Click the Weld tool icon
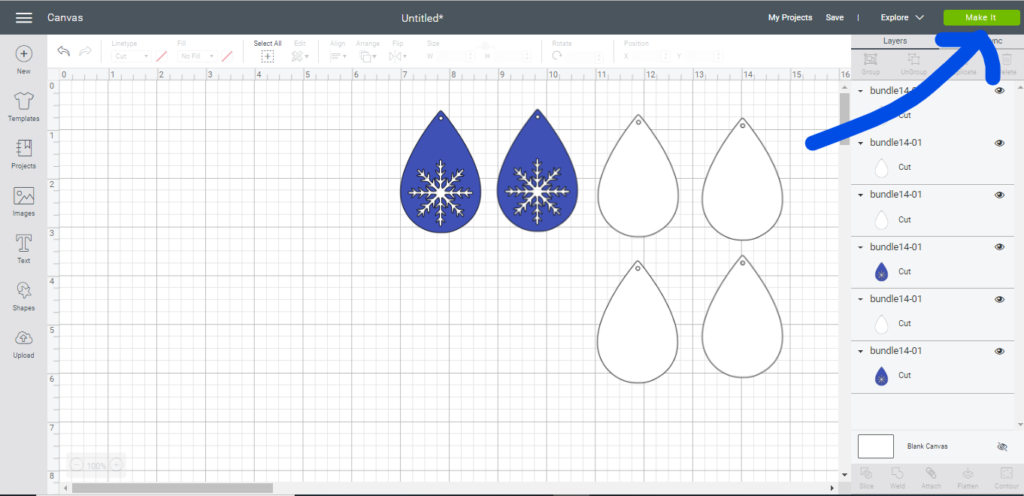 (x=897, y=473)
